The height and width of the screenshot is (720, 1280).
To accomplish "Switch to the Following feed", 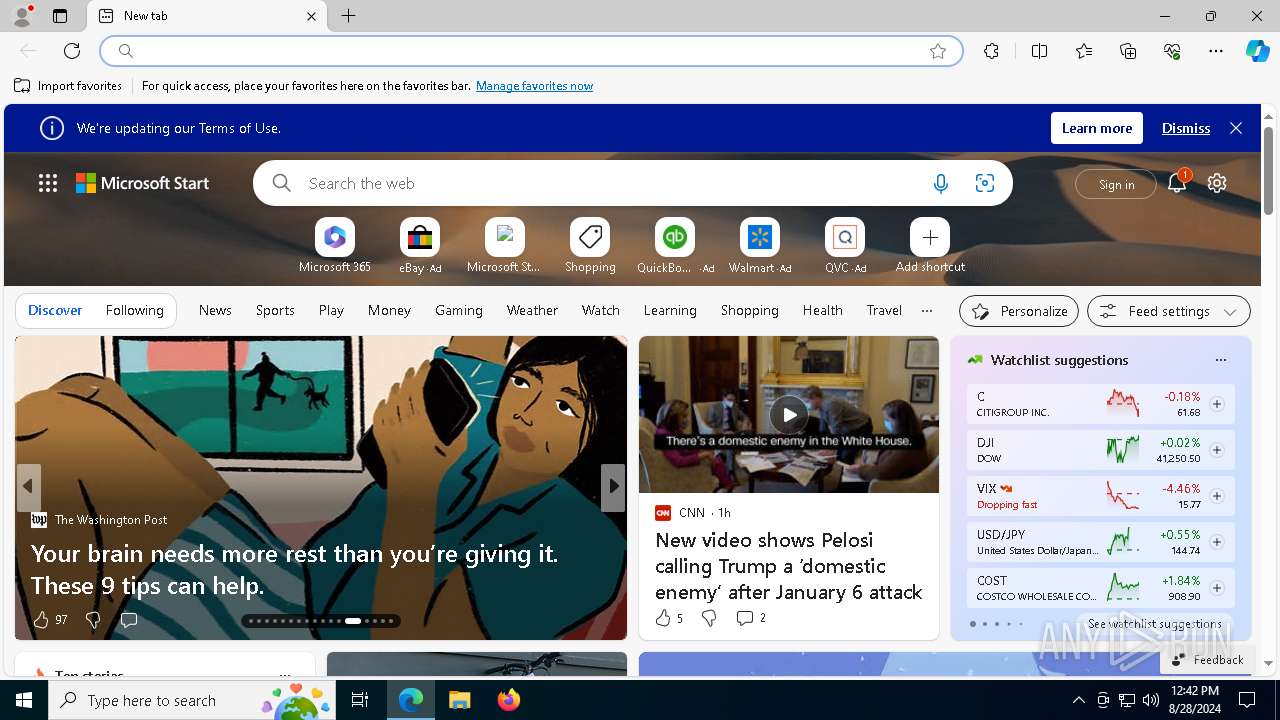I will click(134, 311).
